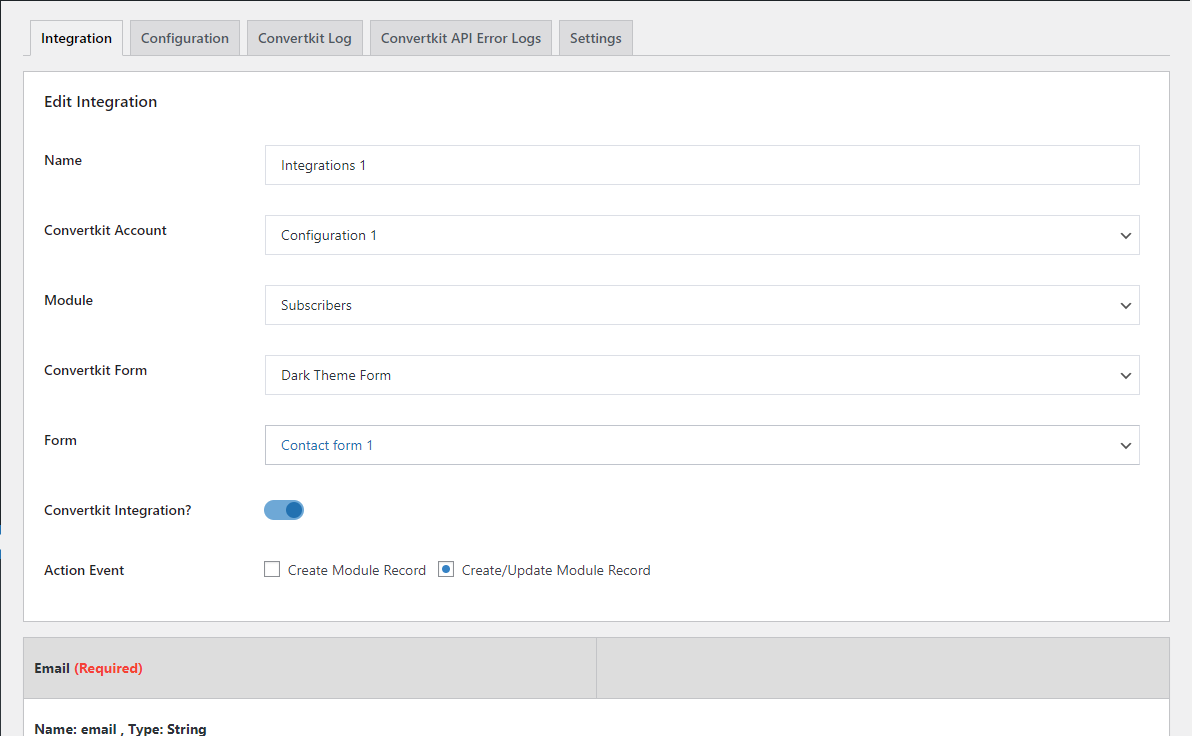Open Convertkit API Error Logs tab
The height and width of the screenshot is (736, 1192).
[x=461, y=38]
